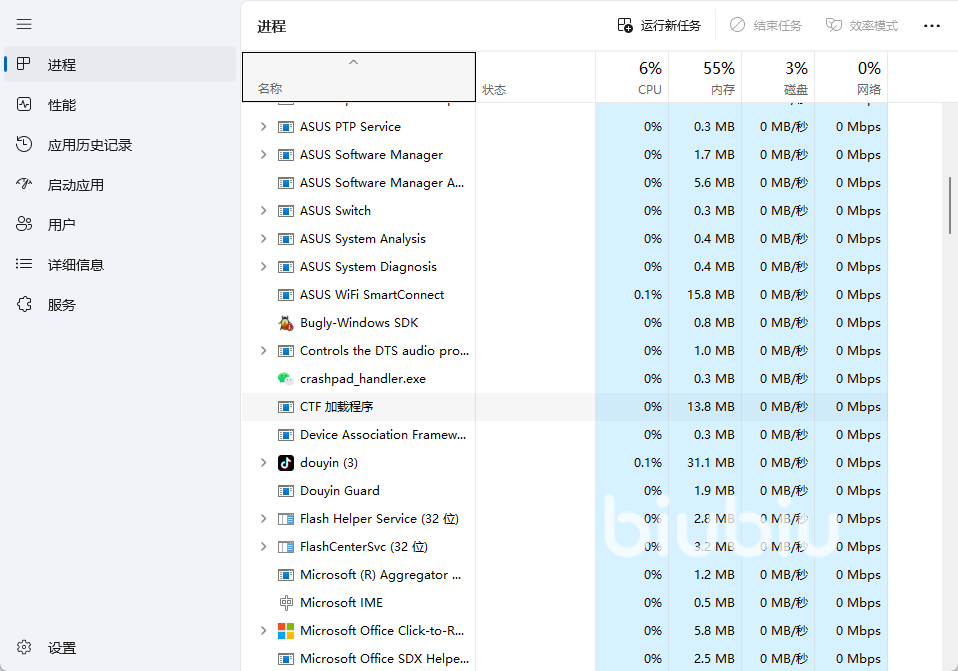Click the hamburger navigation menu icon
The height and width of the screenshot is (671, 958).
[x=24, y=24]
